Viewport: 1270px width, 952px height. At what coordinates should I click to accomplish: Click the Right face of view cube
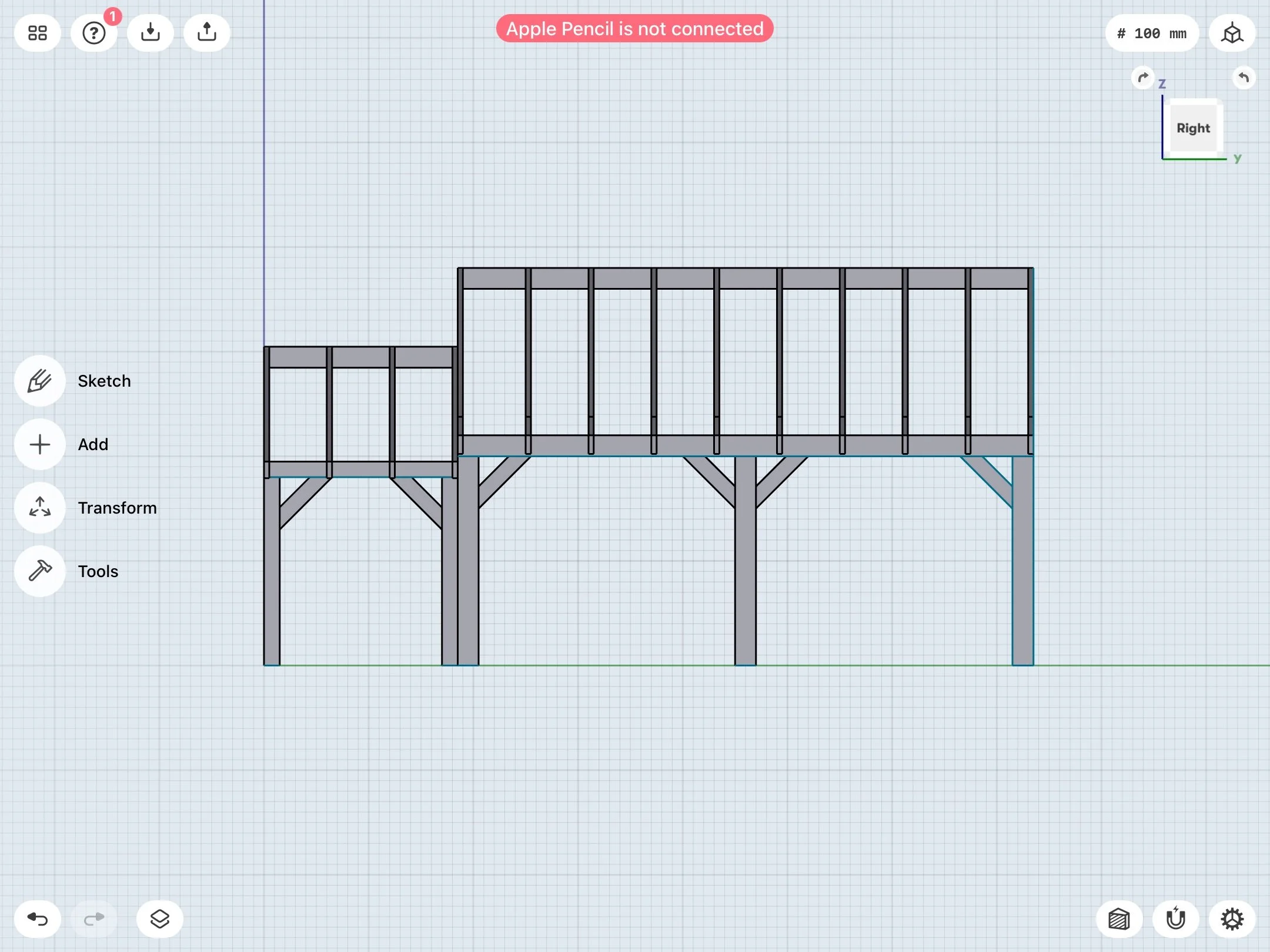pos(1193,128)
